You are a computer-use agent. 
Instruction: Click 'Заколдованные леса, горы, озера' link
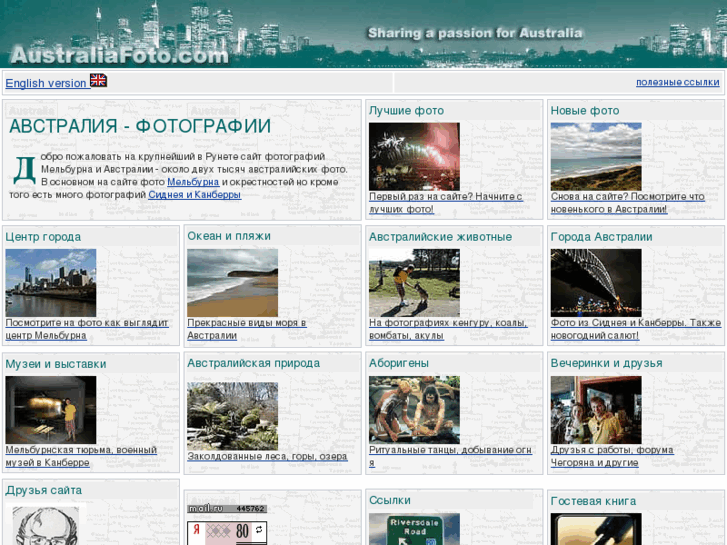(x=267, y=456)
